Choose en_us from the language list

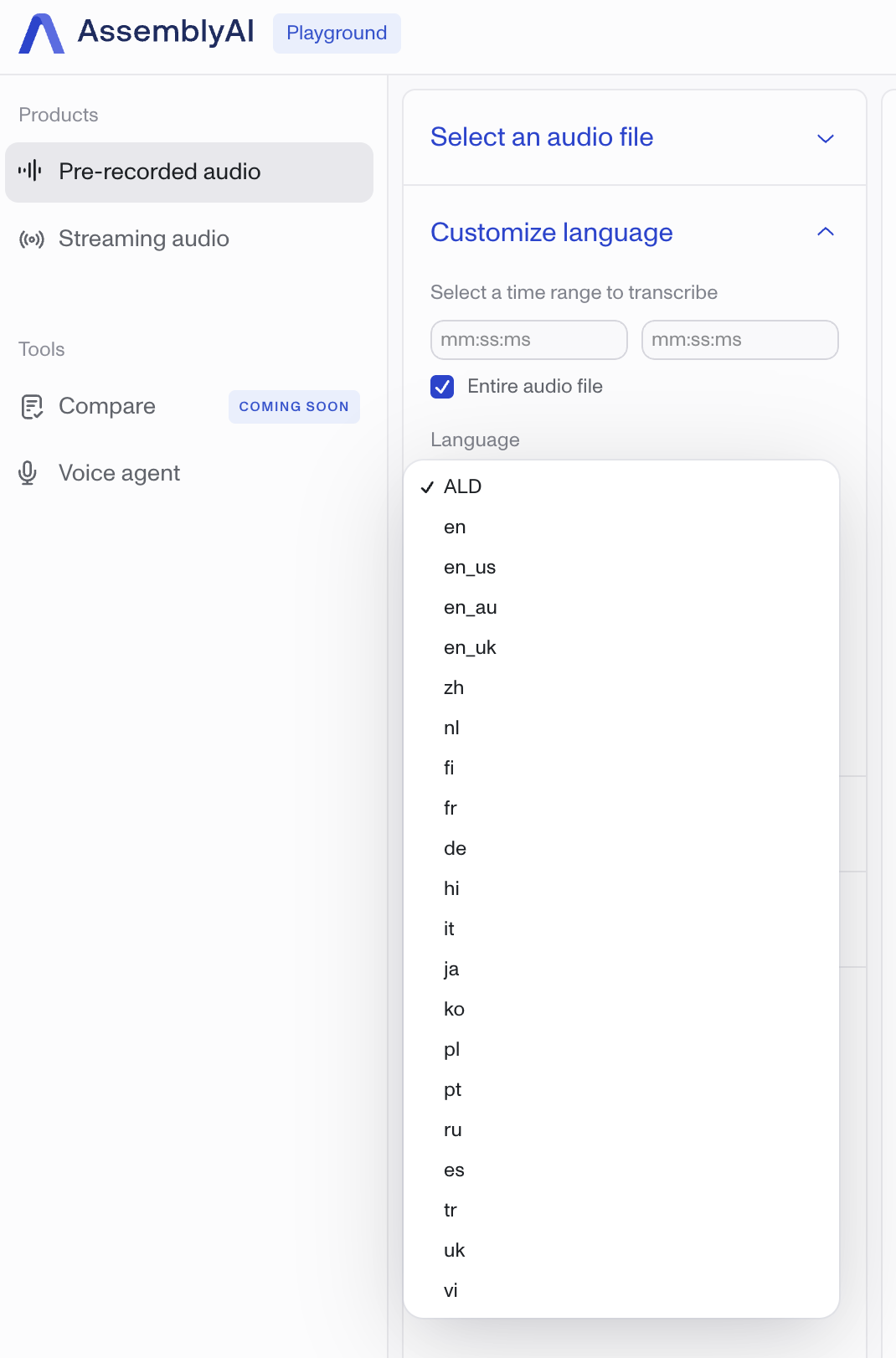coord(469,567)
